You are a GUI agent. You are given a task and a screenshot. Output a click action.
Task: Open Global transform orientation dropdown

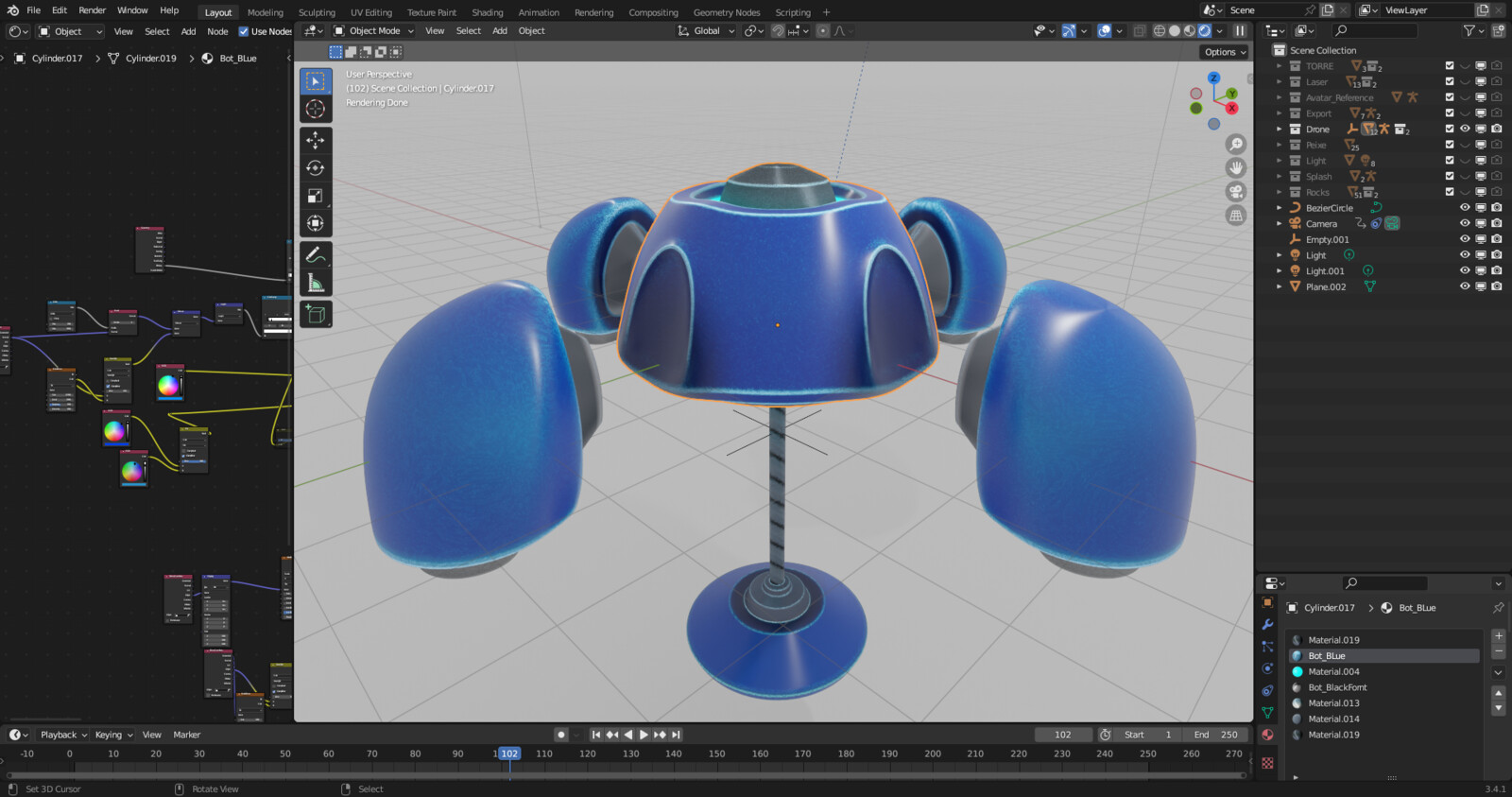coord(707,31)
